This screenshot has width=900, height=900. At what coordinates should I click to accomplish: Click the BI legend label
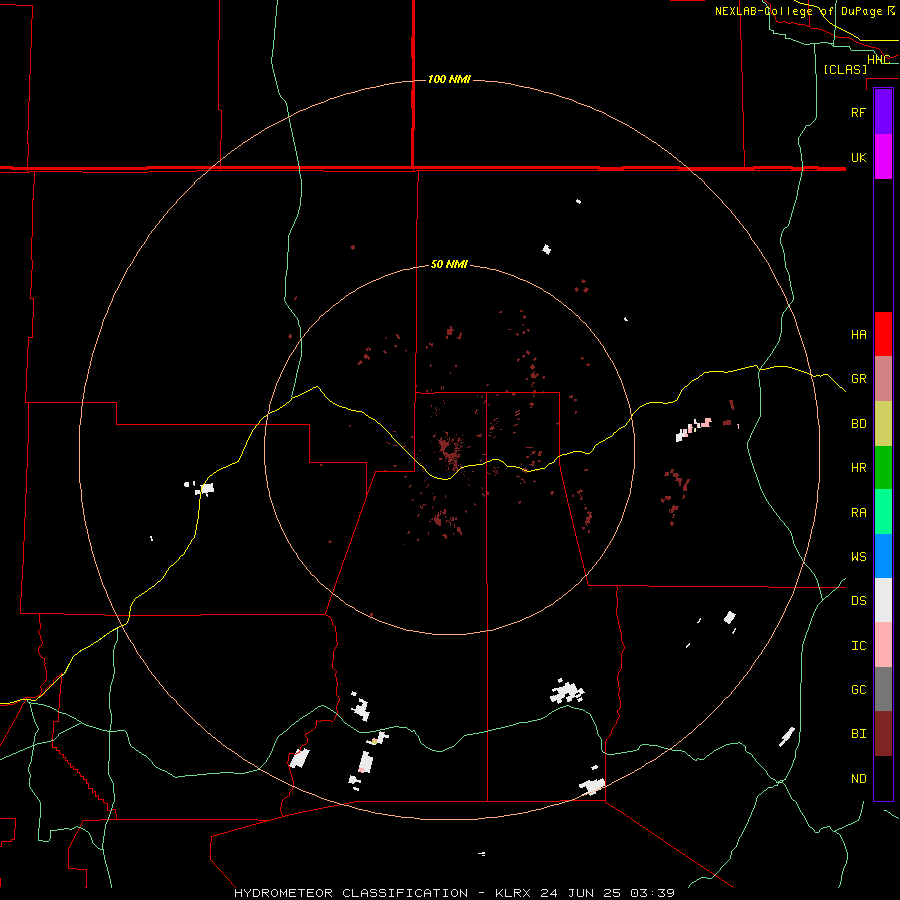858,734
